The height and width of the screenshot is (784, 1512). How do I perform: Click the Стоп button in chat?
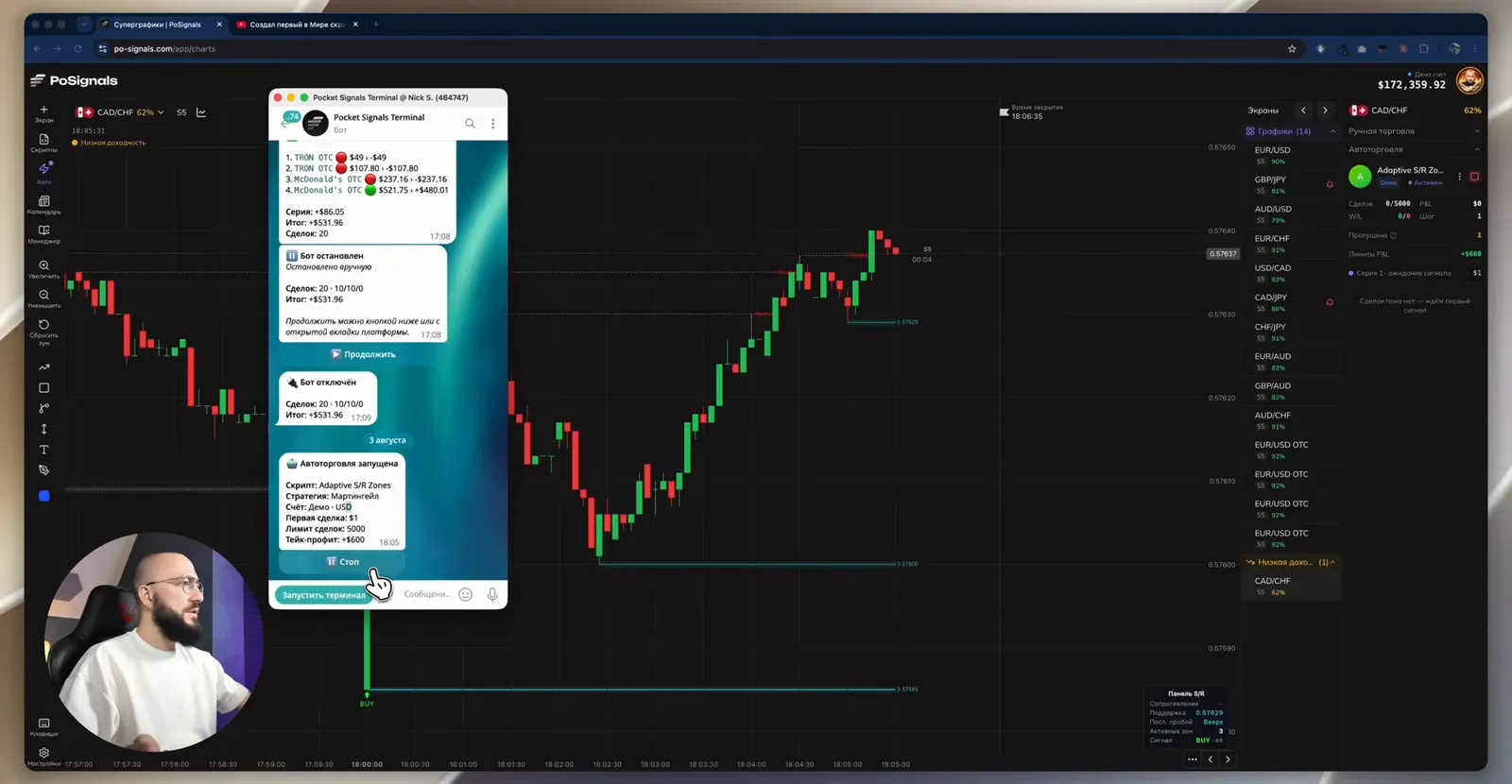pos(343,562)
